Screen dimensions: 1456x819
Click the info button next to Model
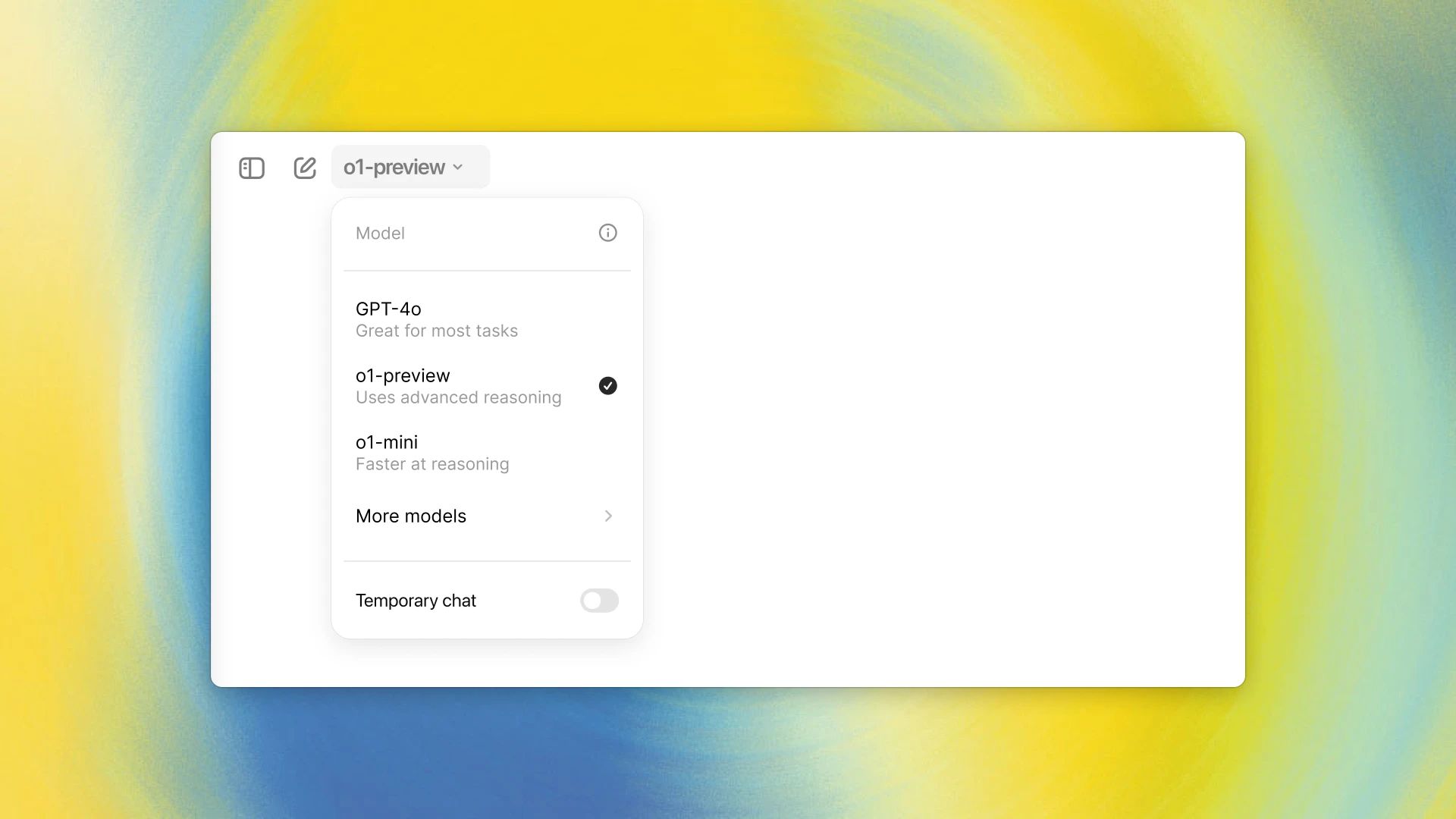[x=607, y=232]
